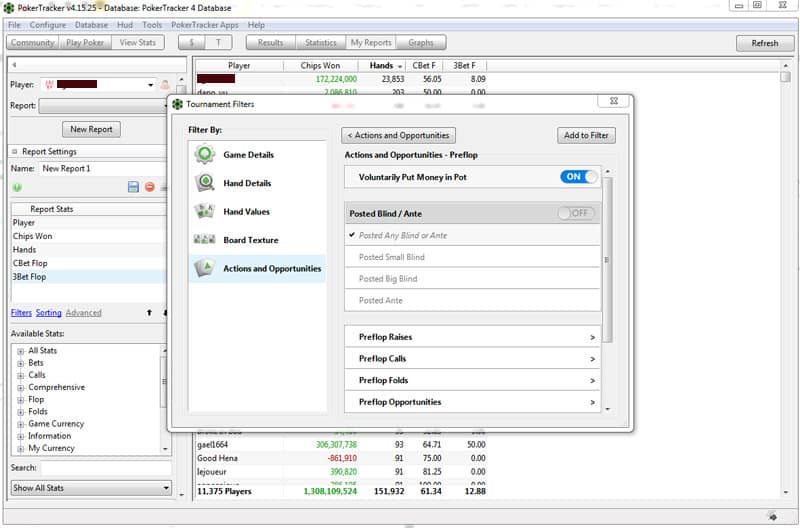The width and height of the screenshot is (800, 528).
Task: Select Posted Big Blind option
Action: pyautogui.click(x=472, y=279)
